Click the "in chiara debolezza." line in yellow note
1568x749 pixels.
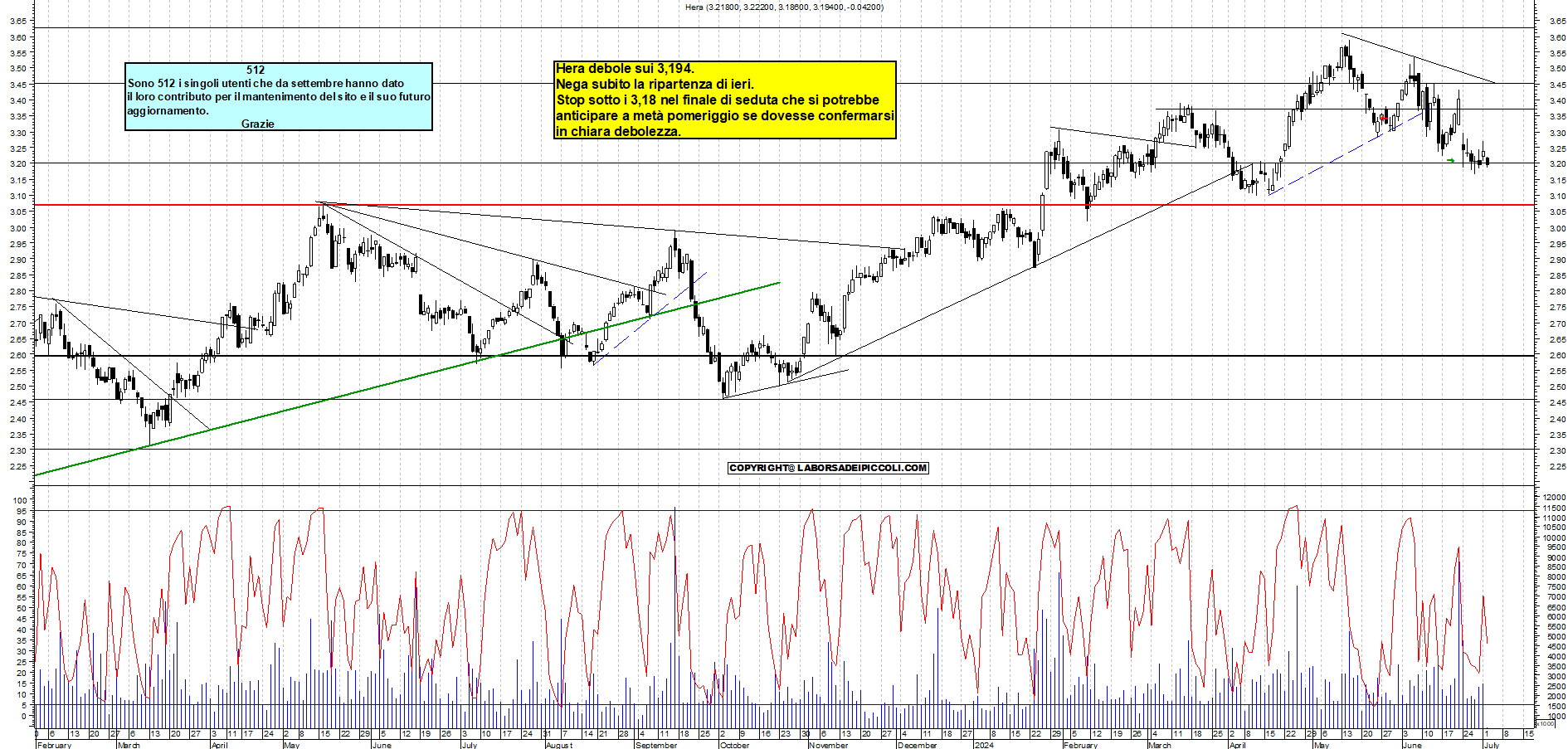(x=618, y=131)
